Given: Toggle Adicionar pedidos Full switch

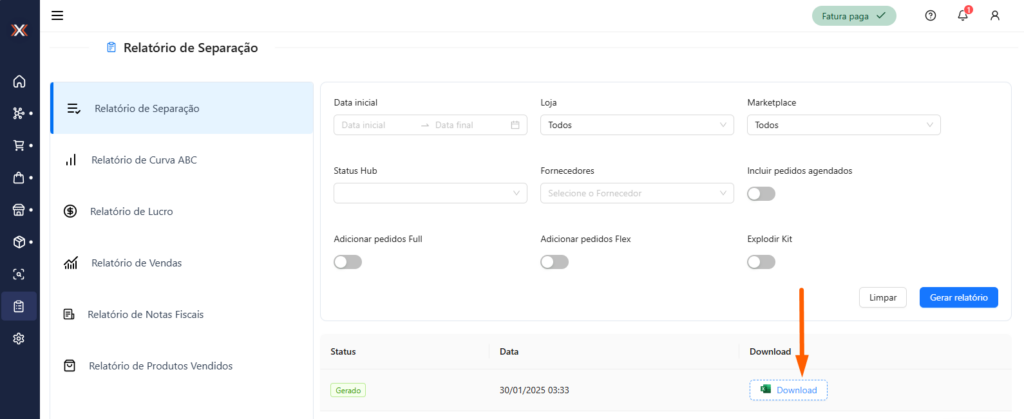Looking at the screenshot, I should [347, 262].
